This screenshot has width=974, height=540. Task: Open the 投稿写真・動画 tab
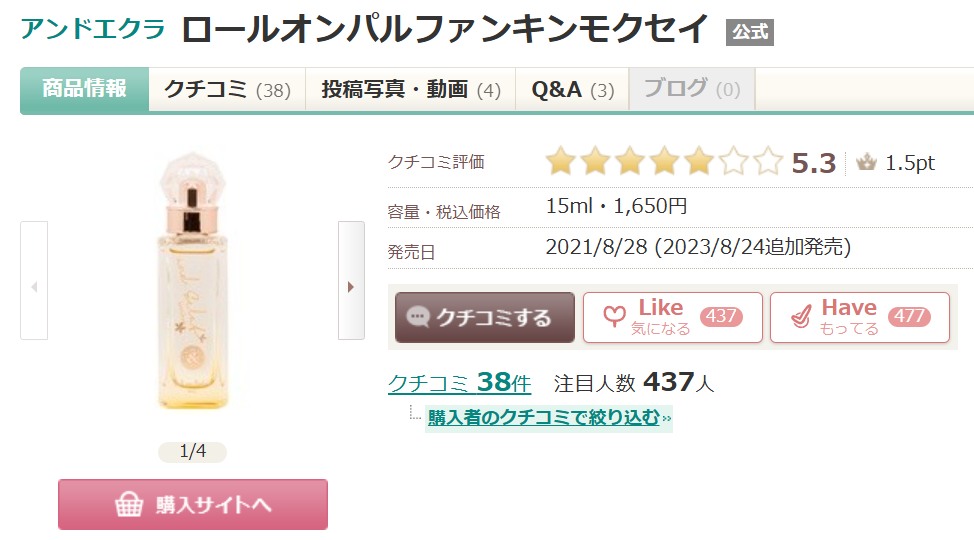(x=410, y=90)
